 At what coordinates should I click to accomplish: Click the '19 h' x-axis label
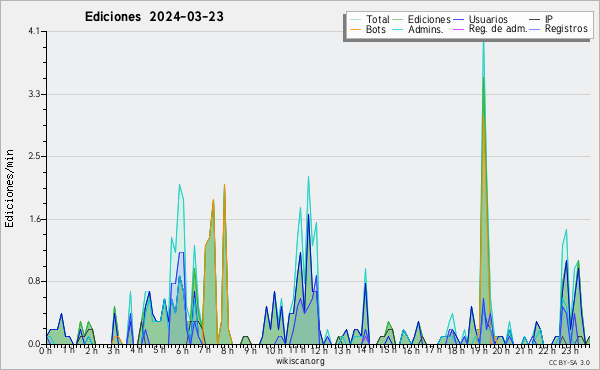click(478, 350)
